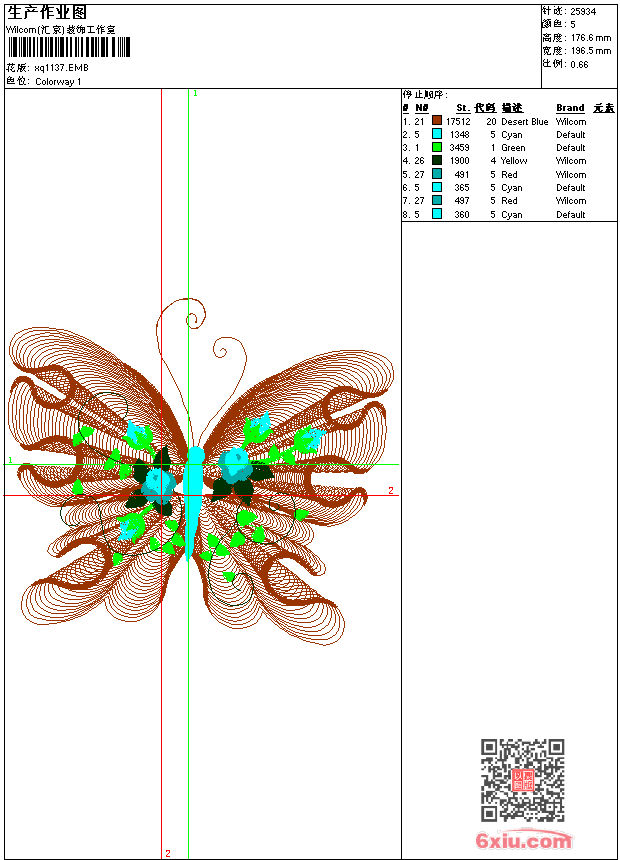620x860 pixels.
Task: Select the Desert Blue description
Action: click(525, 122)
